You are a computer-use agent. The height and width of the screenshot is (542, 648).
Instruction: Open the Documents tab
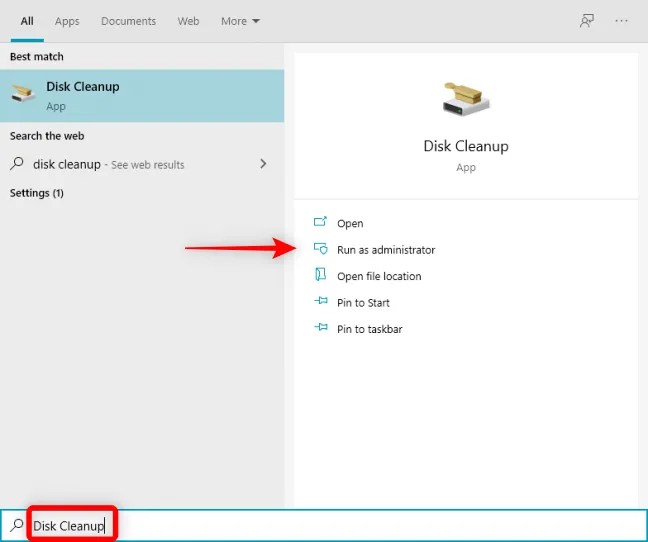click(129, 21)
